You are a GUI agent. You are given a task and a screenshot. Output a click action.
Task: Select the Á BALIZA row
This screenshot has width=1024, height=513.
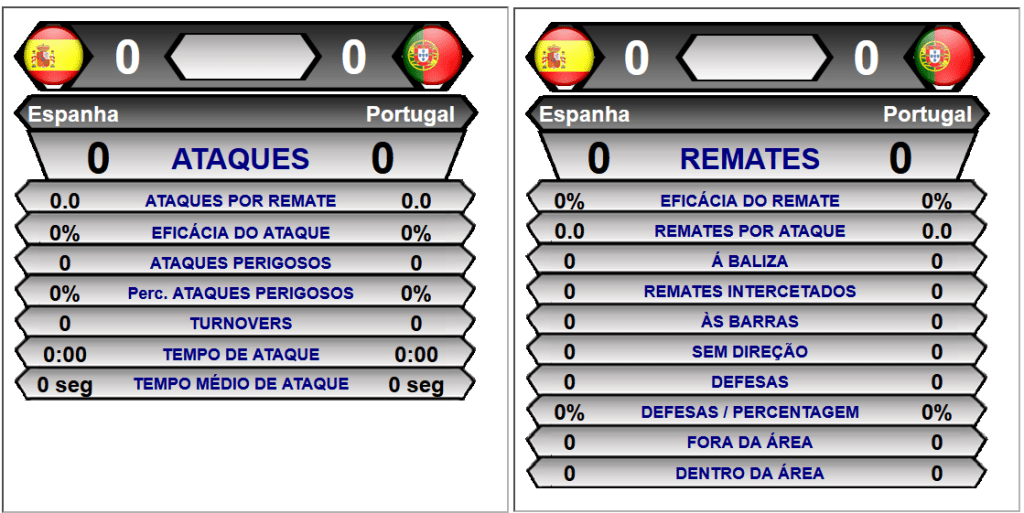pos(756,259)
